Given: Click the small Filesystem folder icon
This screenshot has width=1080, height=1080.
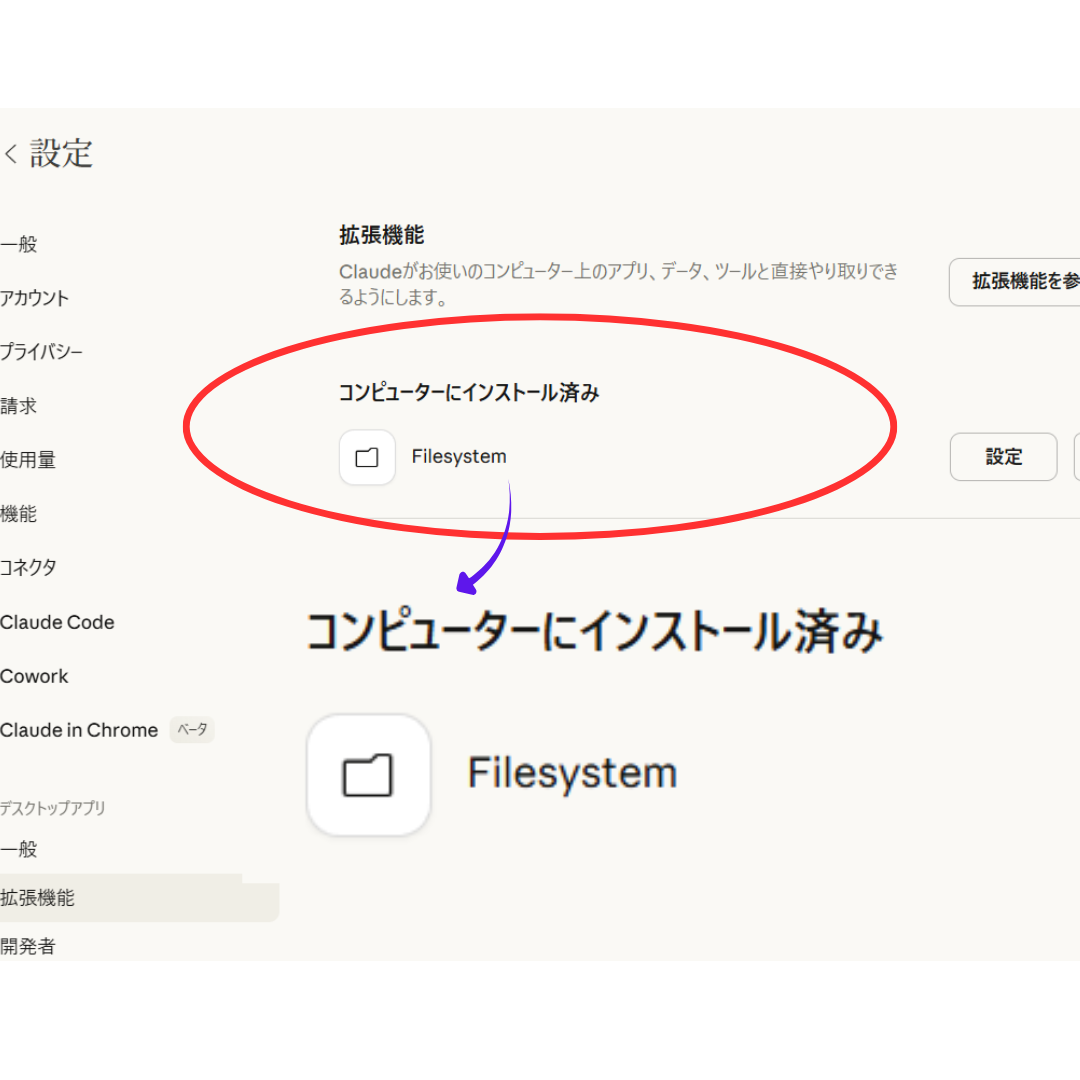Looking at the screenshot, I should tap(367, 458).
